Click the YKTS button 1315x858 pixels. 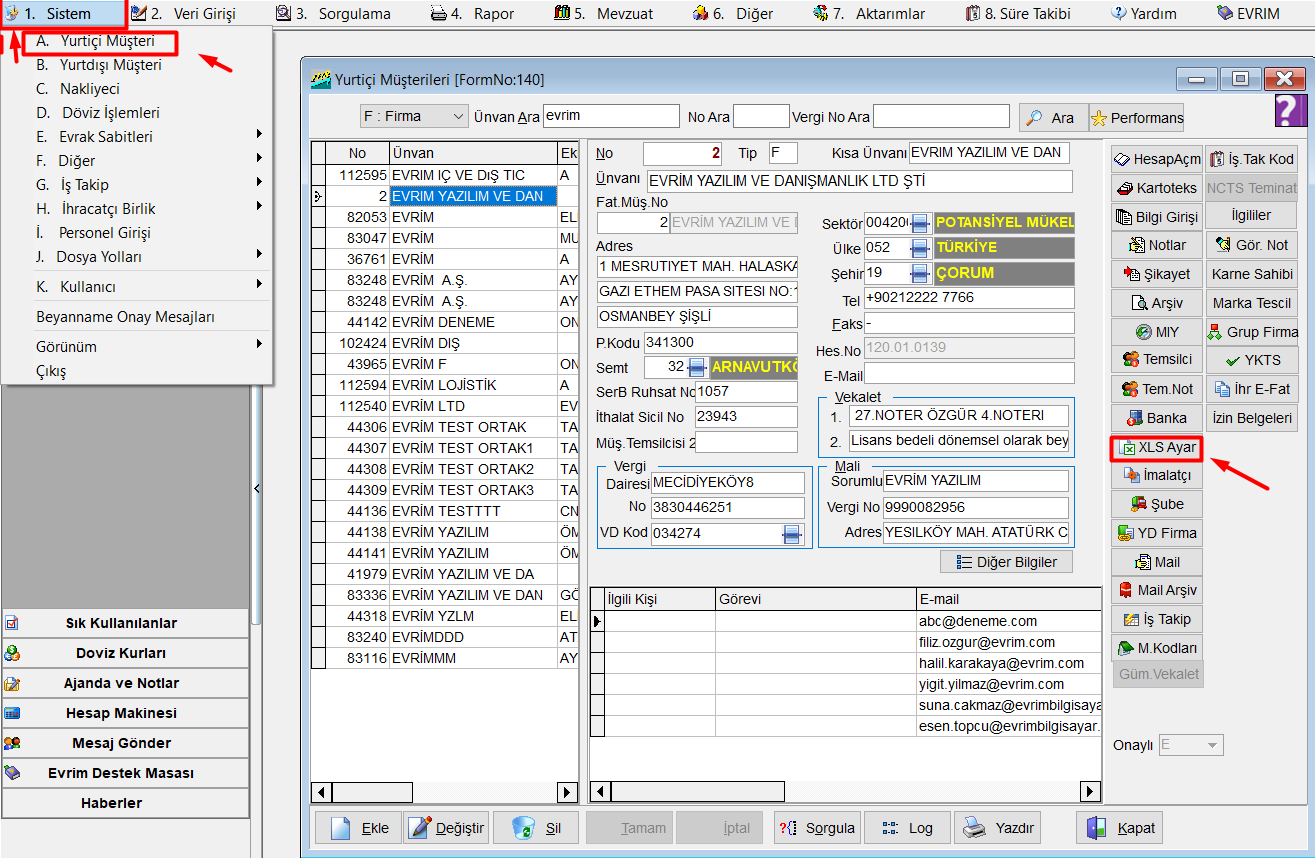[1251, 360]
